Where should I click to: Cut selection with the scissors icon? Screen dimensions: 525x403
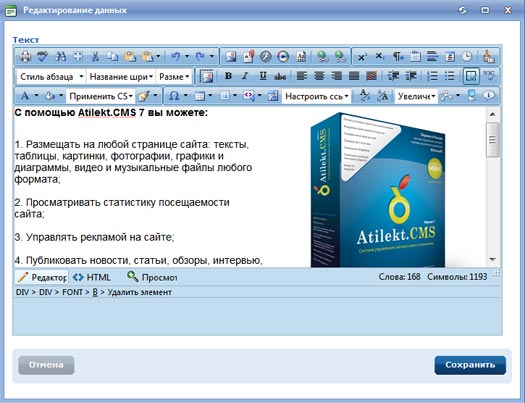tap(95, 57)
